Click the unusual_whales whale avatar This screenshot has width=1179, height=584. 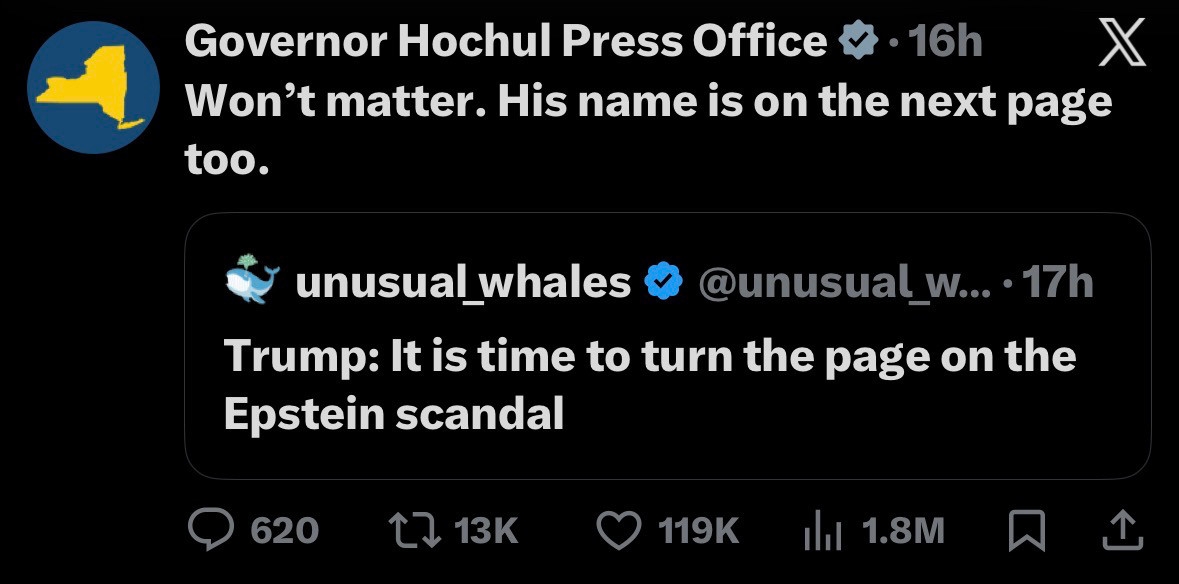(251, 281)
